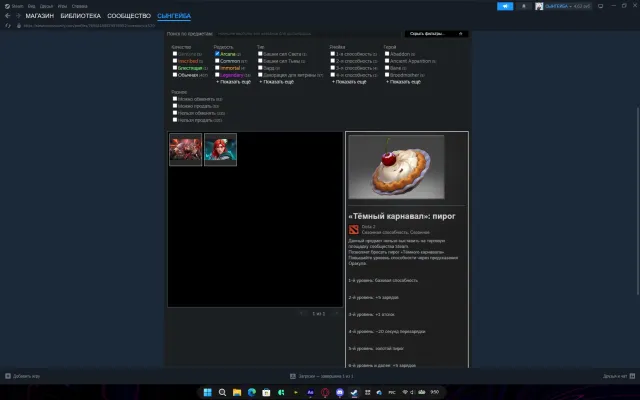The image size is (640, 400).
Task: Check the Broodmother hero filter
Action: point(387,75)
